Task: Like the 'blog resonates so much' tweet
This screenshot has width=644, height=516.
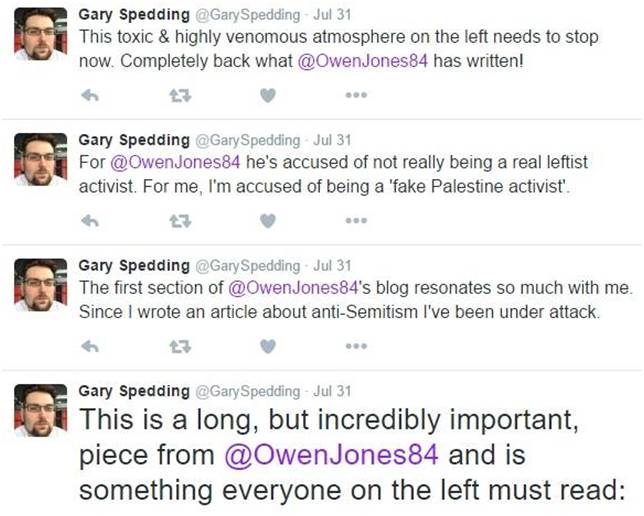Action: pos(268,347)
